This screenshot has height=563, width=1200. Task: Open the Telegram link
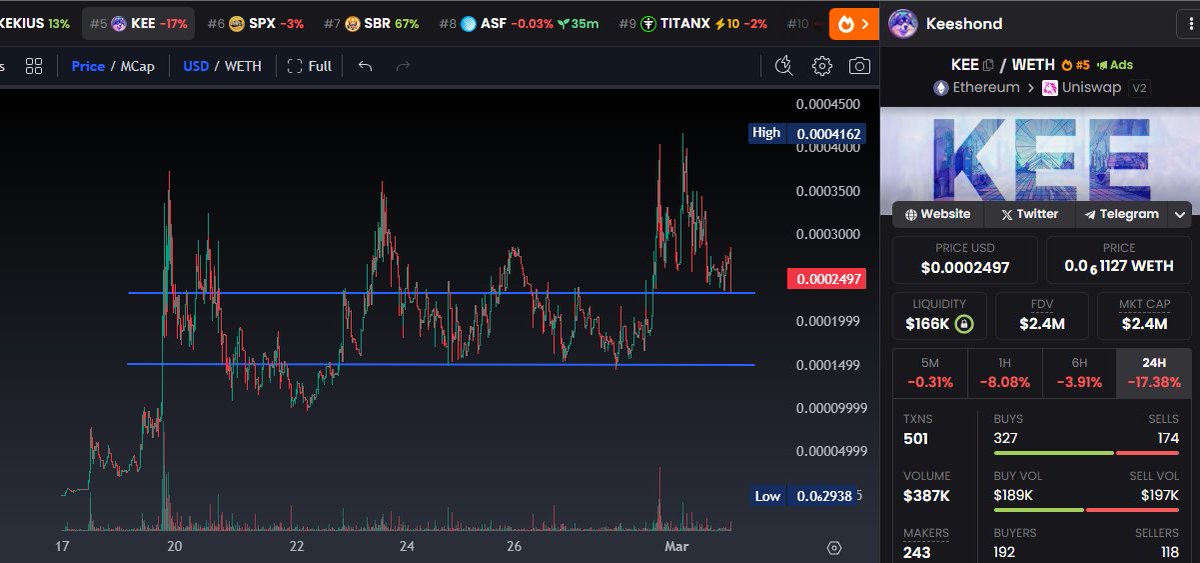(x=1121, y=214)
